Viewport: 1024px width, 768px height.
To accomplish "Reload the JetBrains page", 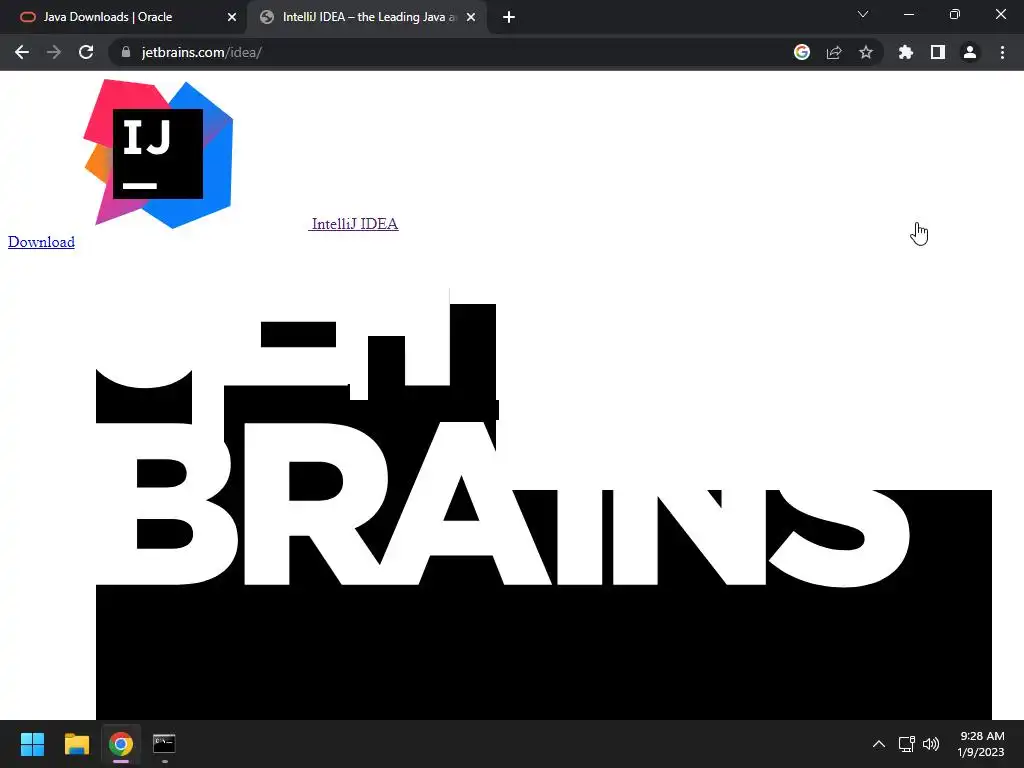I will point(86,52).
